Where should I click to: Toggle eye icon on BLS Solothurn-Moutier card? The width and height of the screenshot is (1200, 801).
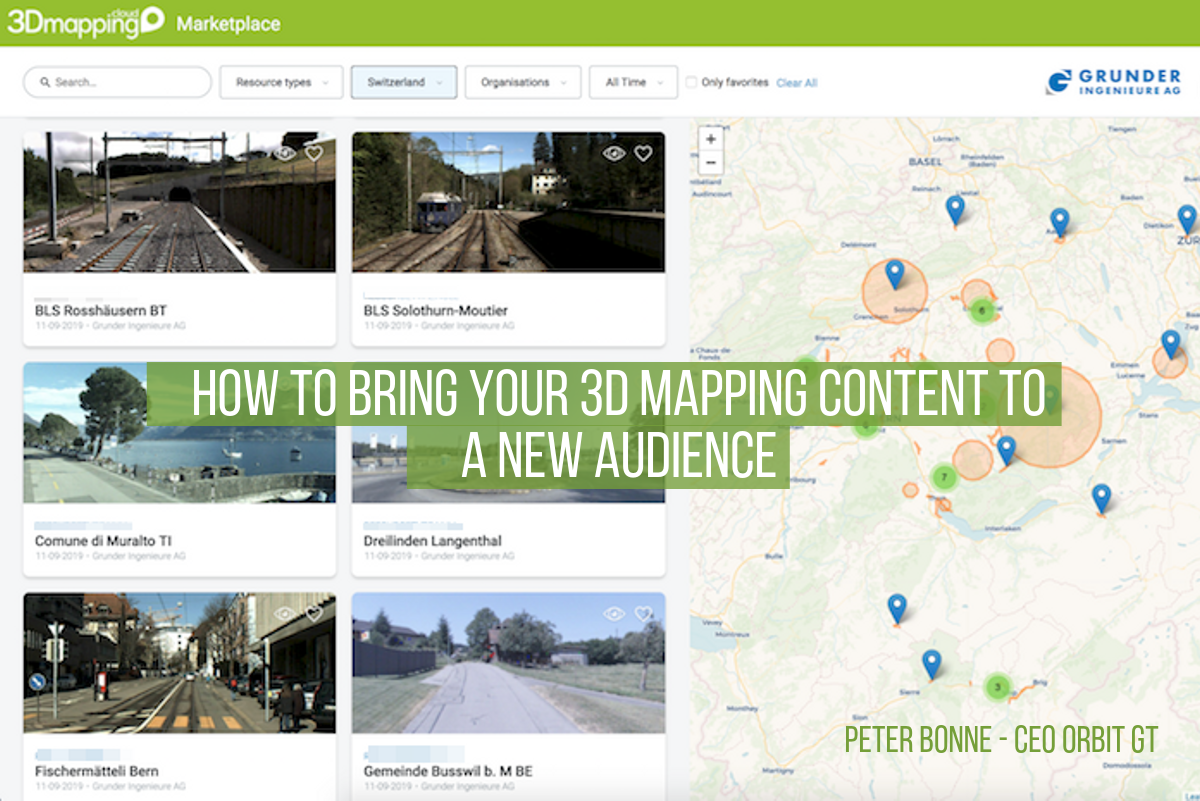click(x=614, y=153)
